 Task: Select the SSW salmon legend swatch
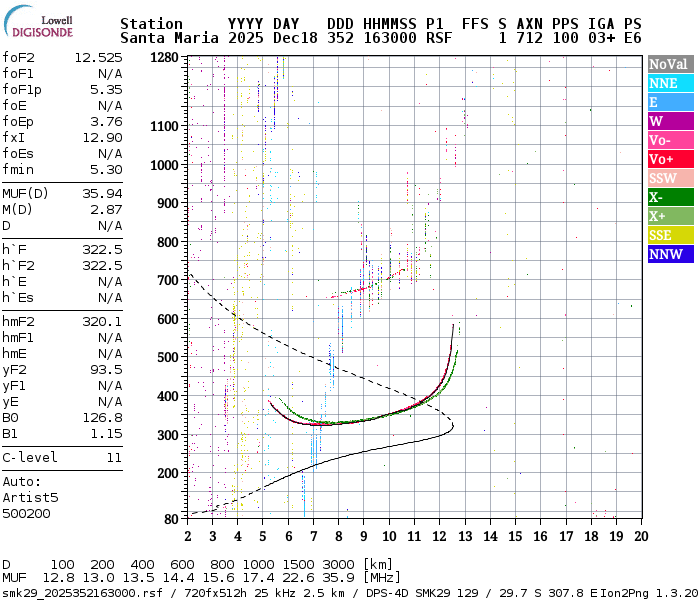667,178
